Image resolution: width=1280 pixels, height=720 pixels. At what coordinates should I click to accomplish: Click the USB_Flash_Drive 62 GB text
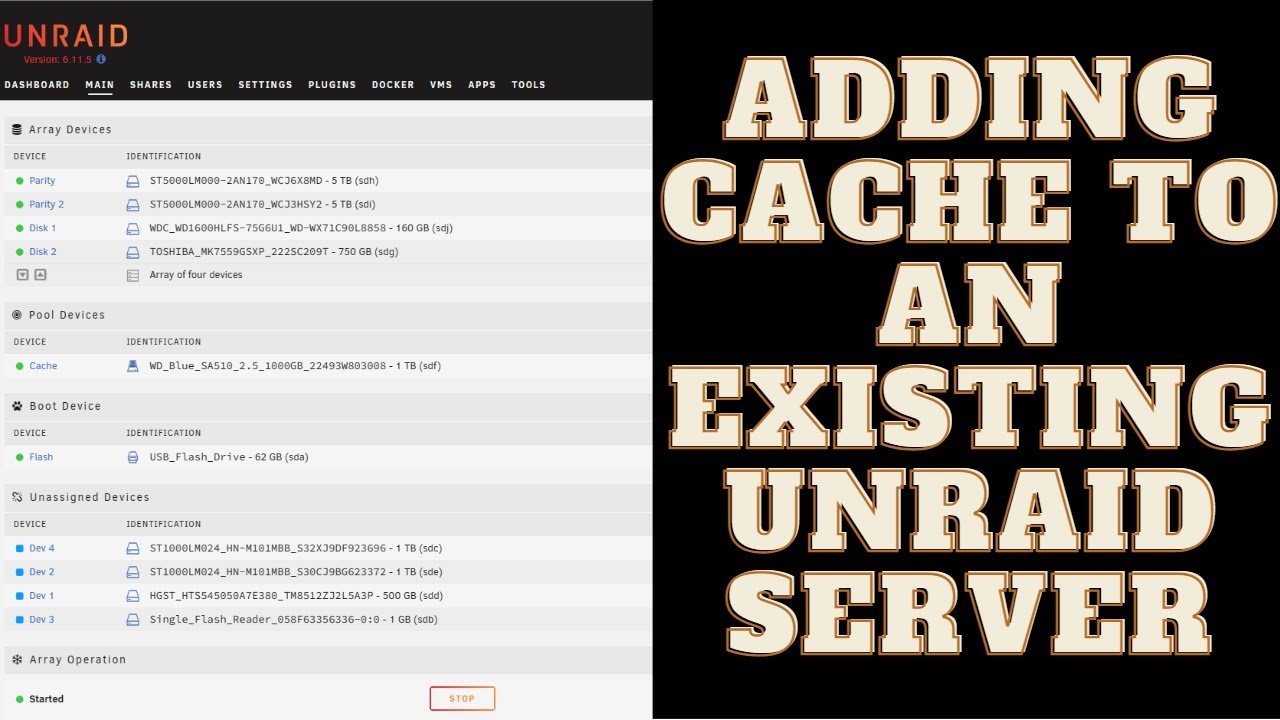tap(229, 457)
